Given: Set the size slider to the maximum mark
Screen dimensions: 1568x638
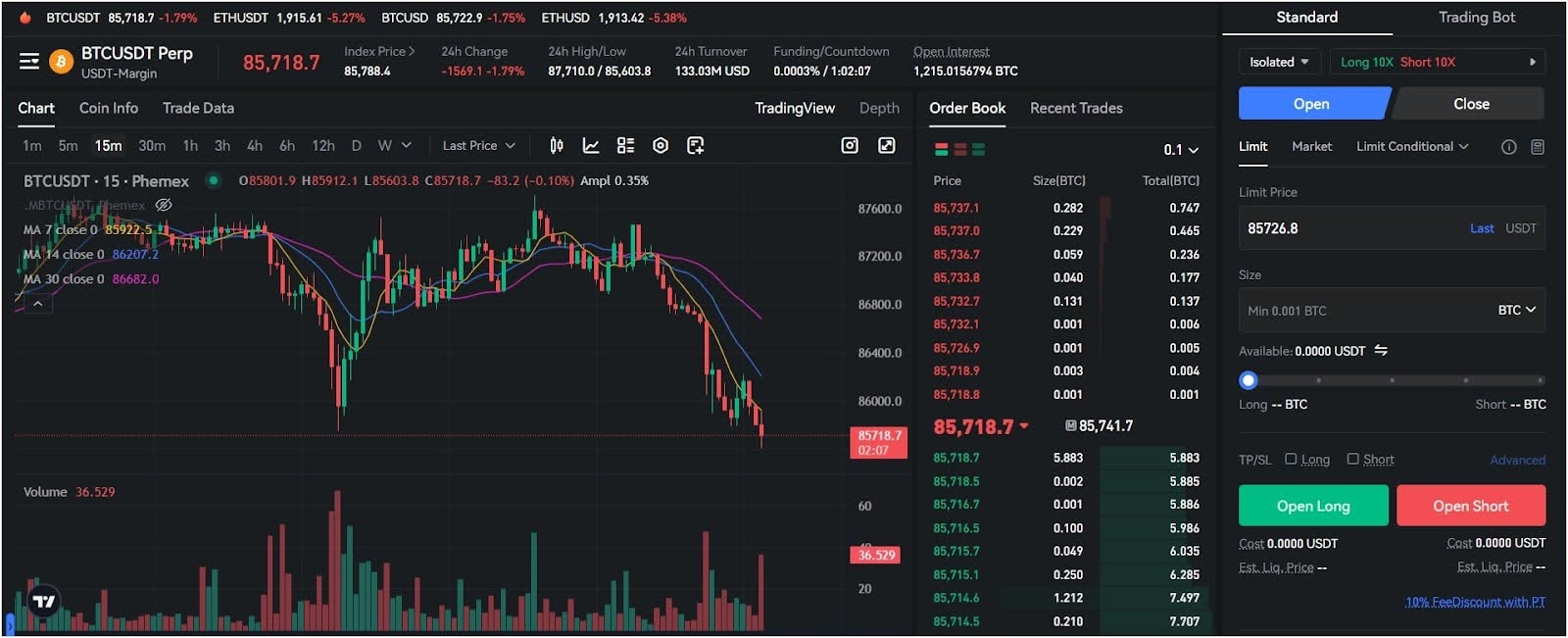Looking at the screenshot, I should coord(1541,380).
